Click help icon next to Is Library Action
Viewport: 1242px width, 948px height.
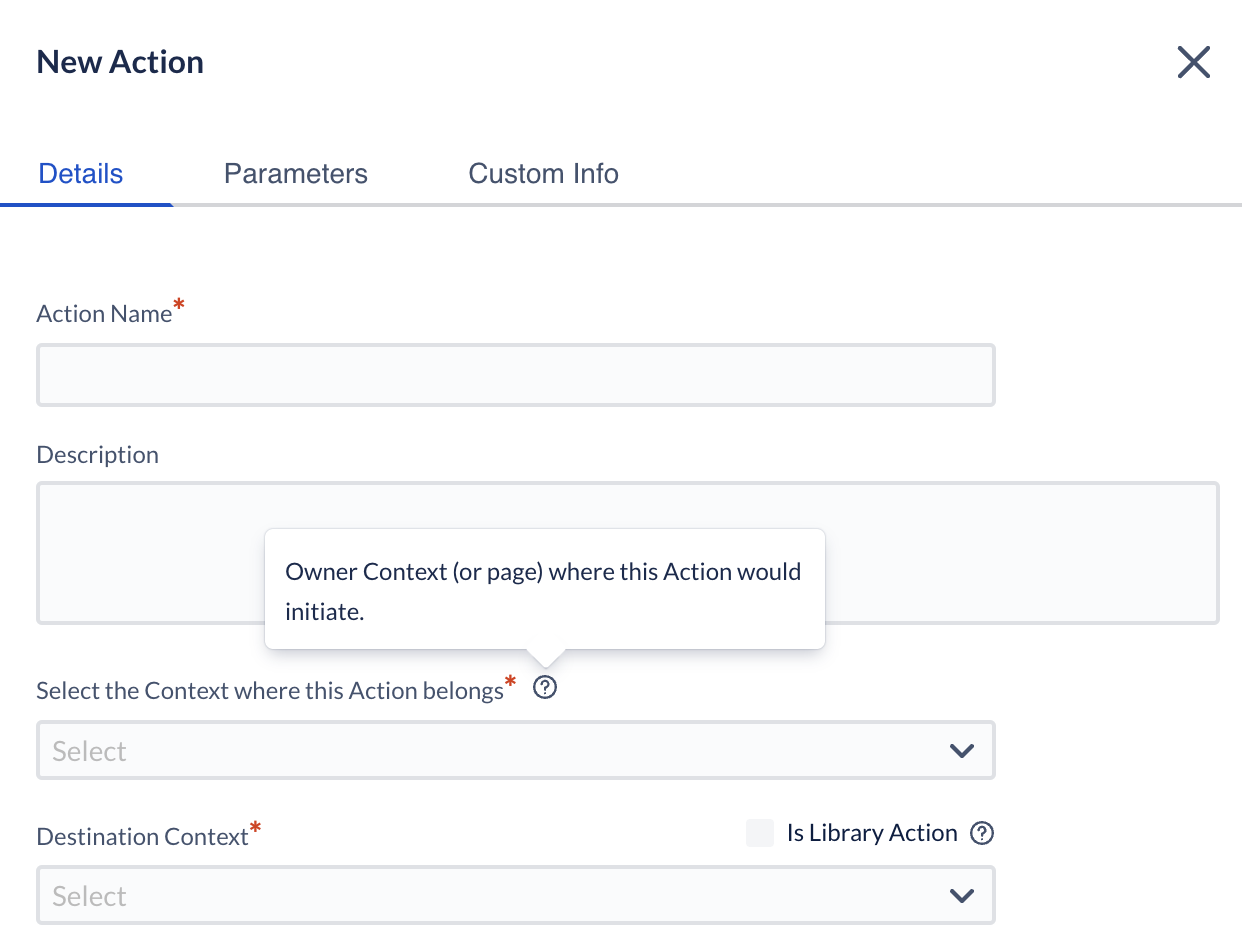tap(982, 833)
